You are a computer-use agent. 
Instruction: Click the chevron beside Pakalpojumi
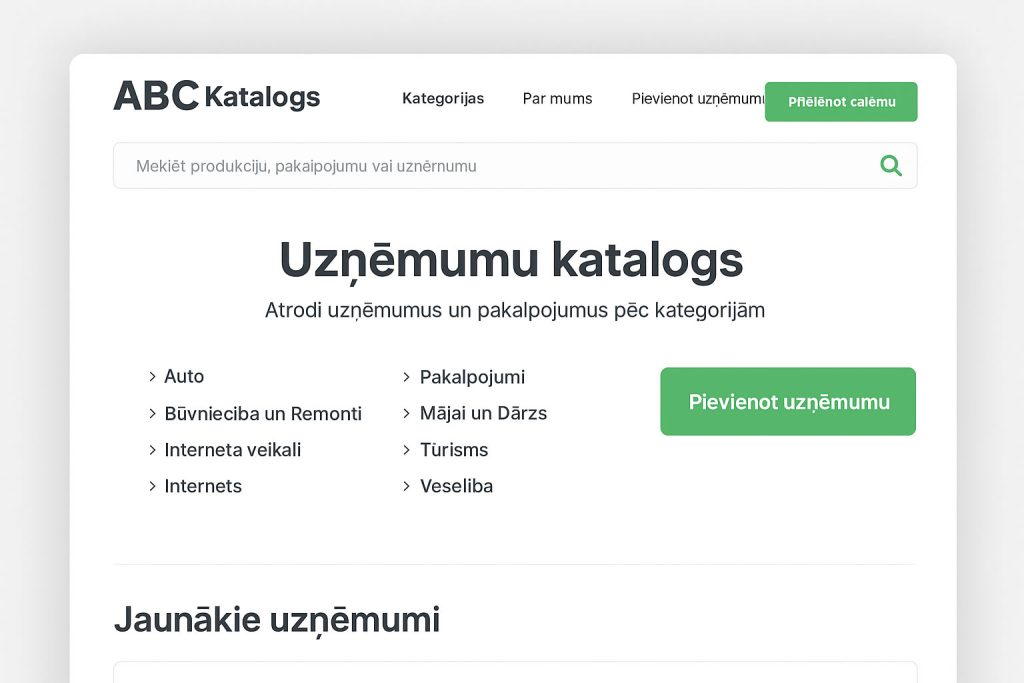[407, 377]
